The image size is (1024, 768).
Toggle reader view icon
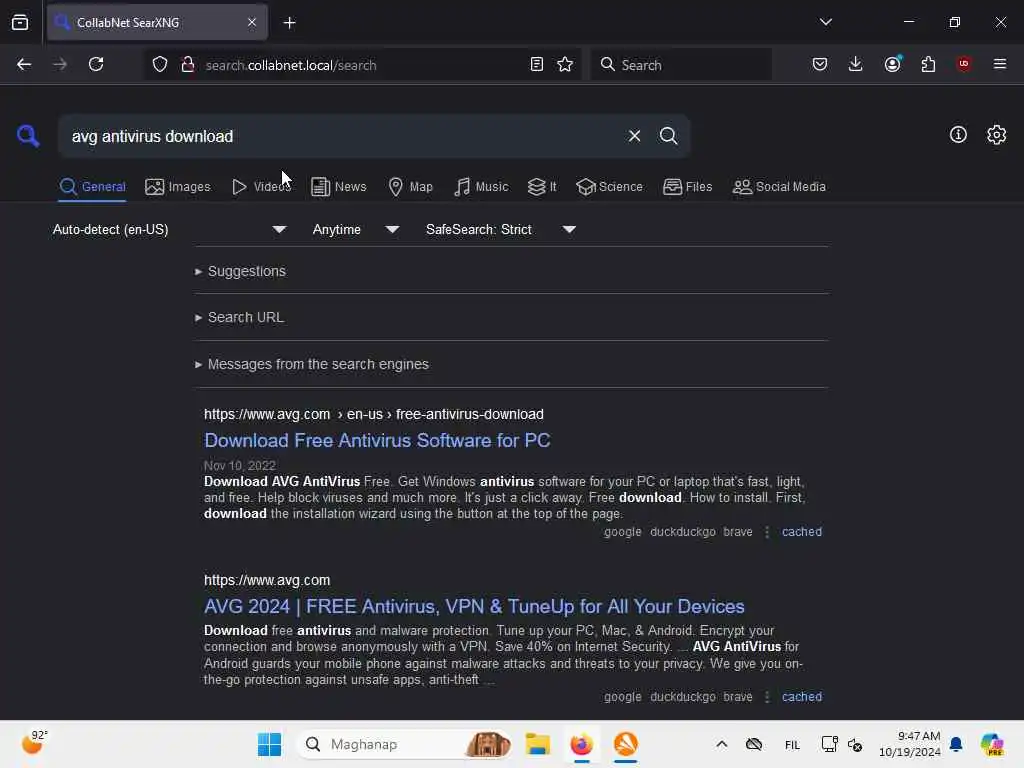[x=536, y=64]
